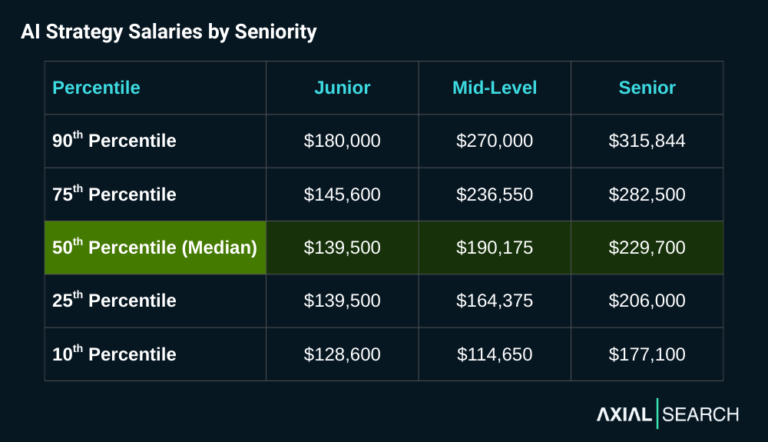This screenshot has height=442, width=768.
Task: Select the $190,175 Mid-Level median cell
Action: 494,247
